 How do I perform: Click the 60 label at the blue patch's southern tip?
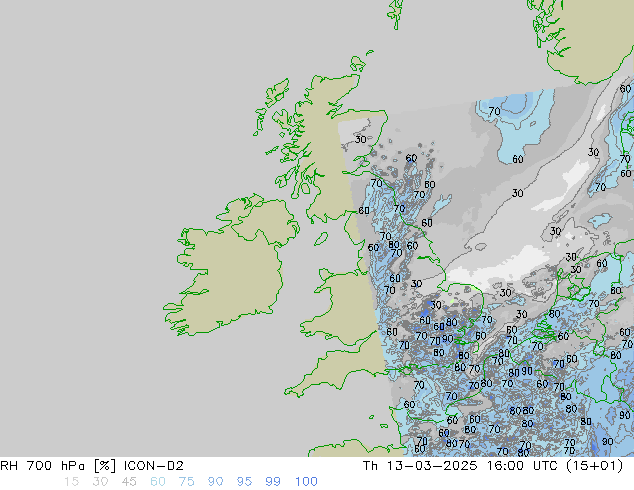[518, 159]
